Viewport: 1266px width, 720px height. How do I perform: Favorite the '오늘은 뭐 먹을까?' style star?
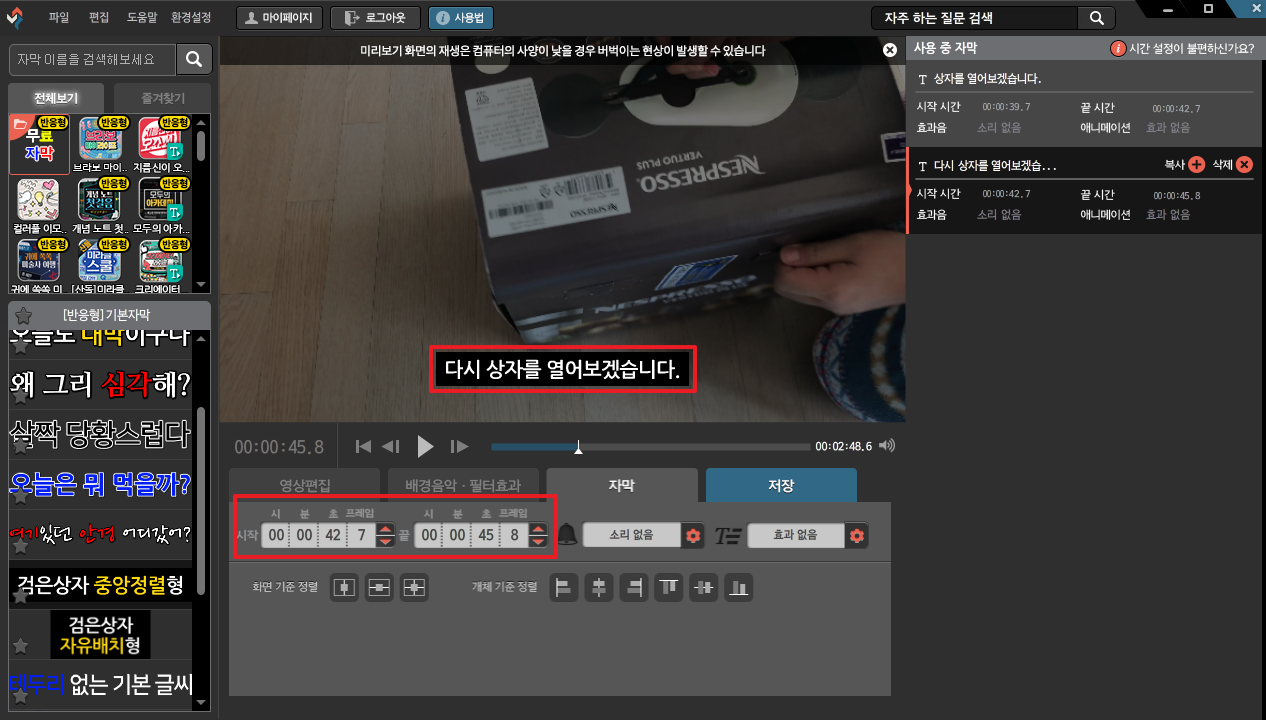click(20, 498)
